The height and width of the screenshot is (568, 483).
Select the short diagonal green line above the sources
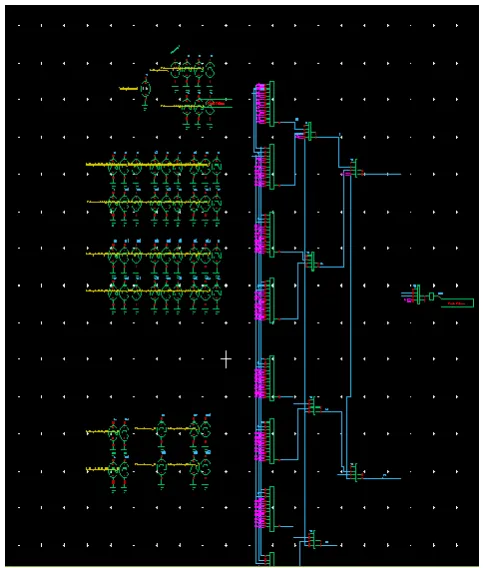(175, 50)
